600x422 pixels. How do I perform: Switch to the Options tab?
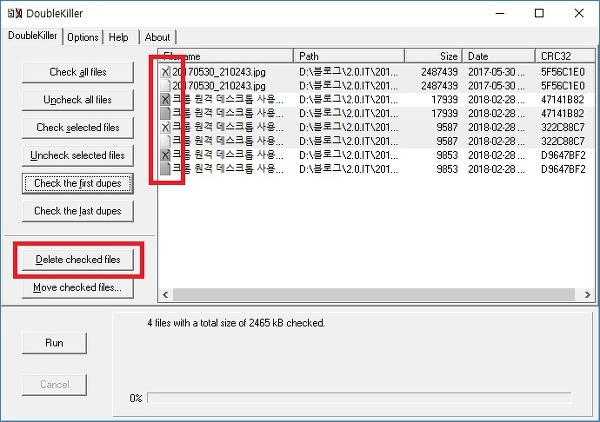click(83, 37)
